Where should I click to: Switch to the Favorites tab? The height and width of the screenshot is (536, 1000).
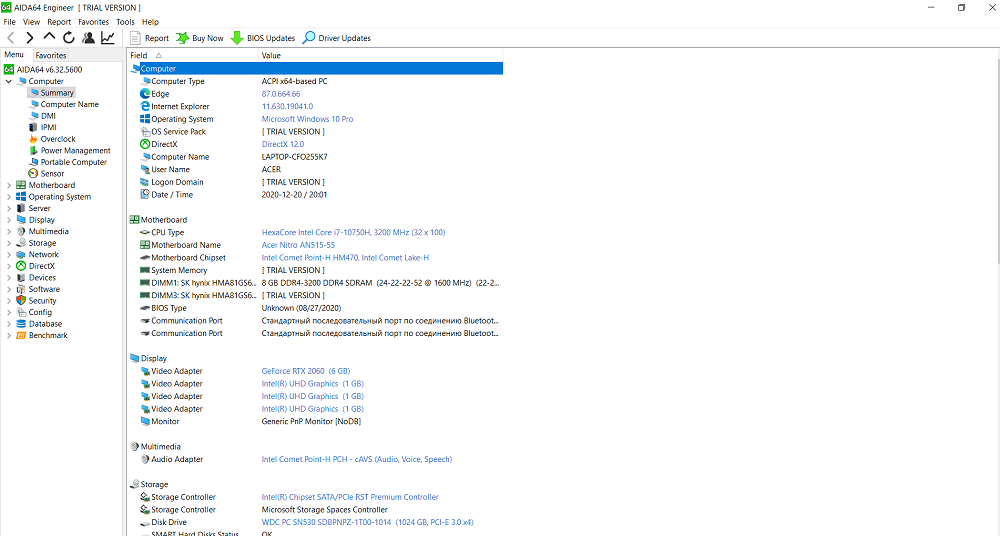pyautogui.click(x=51, y=56)
